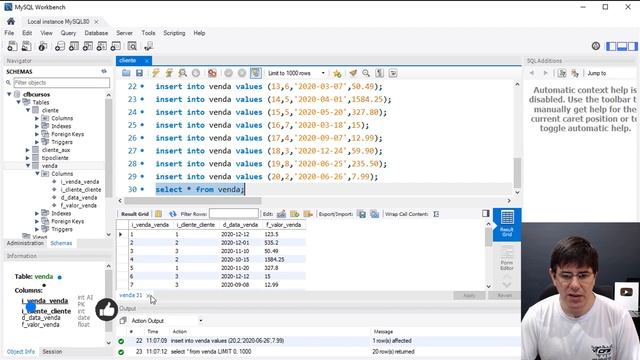Switch to Administration tab

pos(25,243)
